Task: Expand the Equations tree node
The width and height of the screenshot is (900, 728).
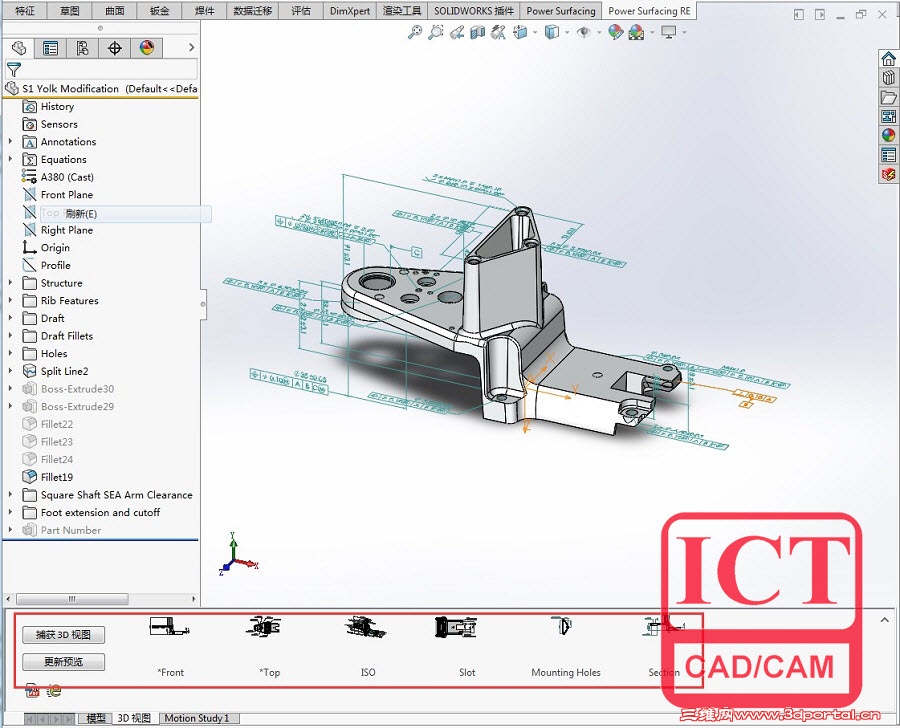Action: pyautogui.click(x=10, y=159)
